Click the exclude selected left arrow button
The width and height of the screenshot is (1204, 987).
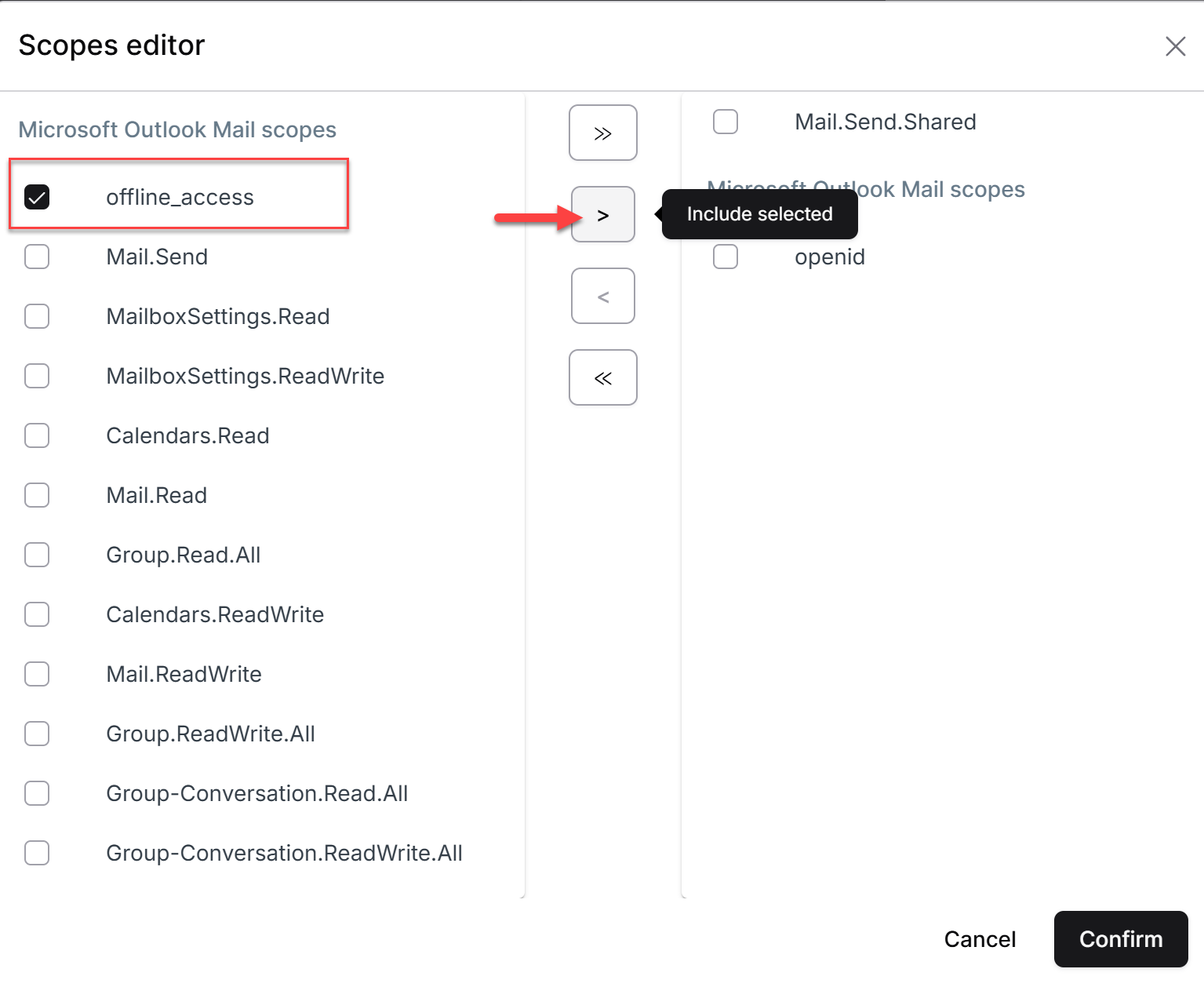[602, 296]
